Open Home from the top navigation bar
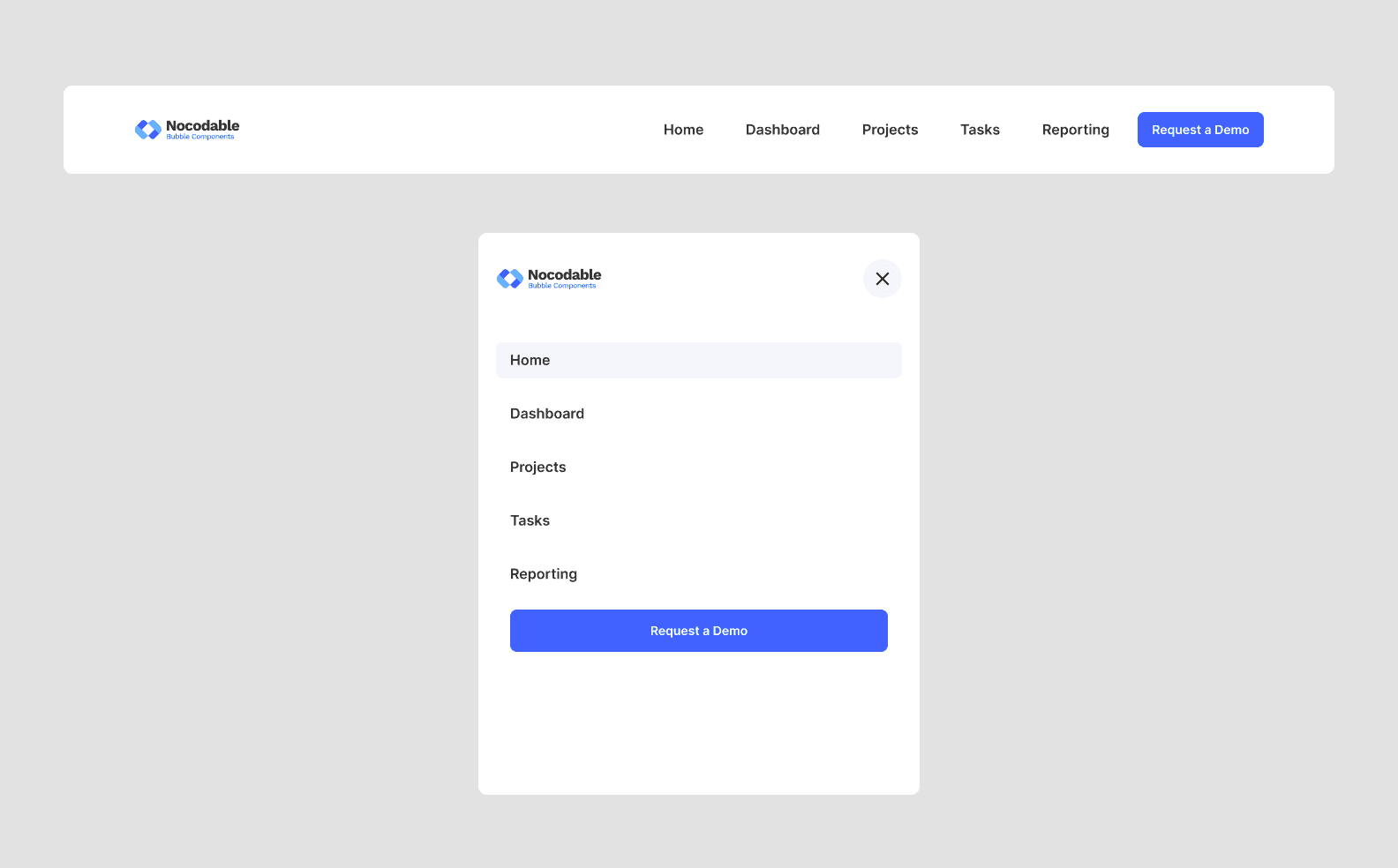 tap(684, 130)
